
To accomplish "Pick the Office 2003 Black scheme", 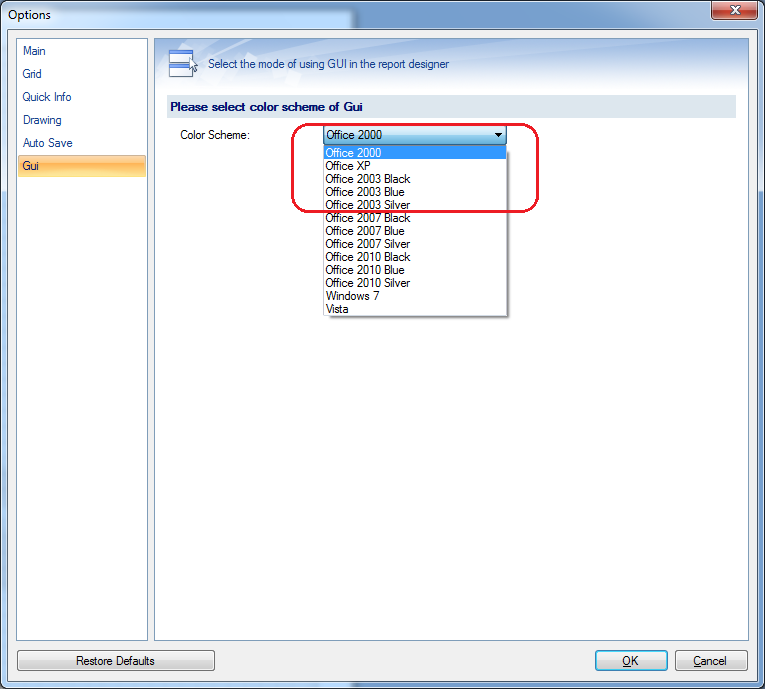I will click(x=415, y=179).
